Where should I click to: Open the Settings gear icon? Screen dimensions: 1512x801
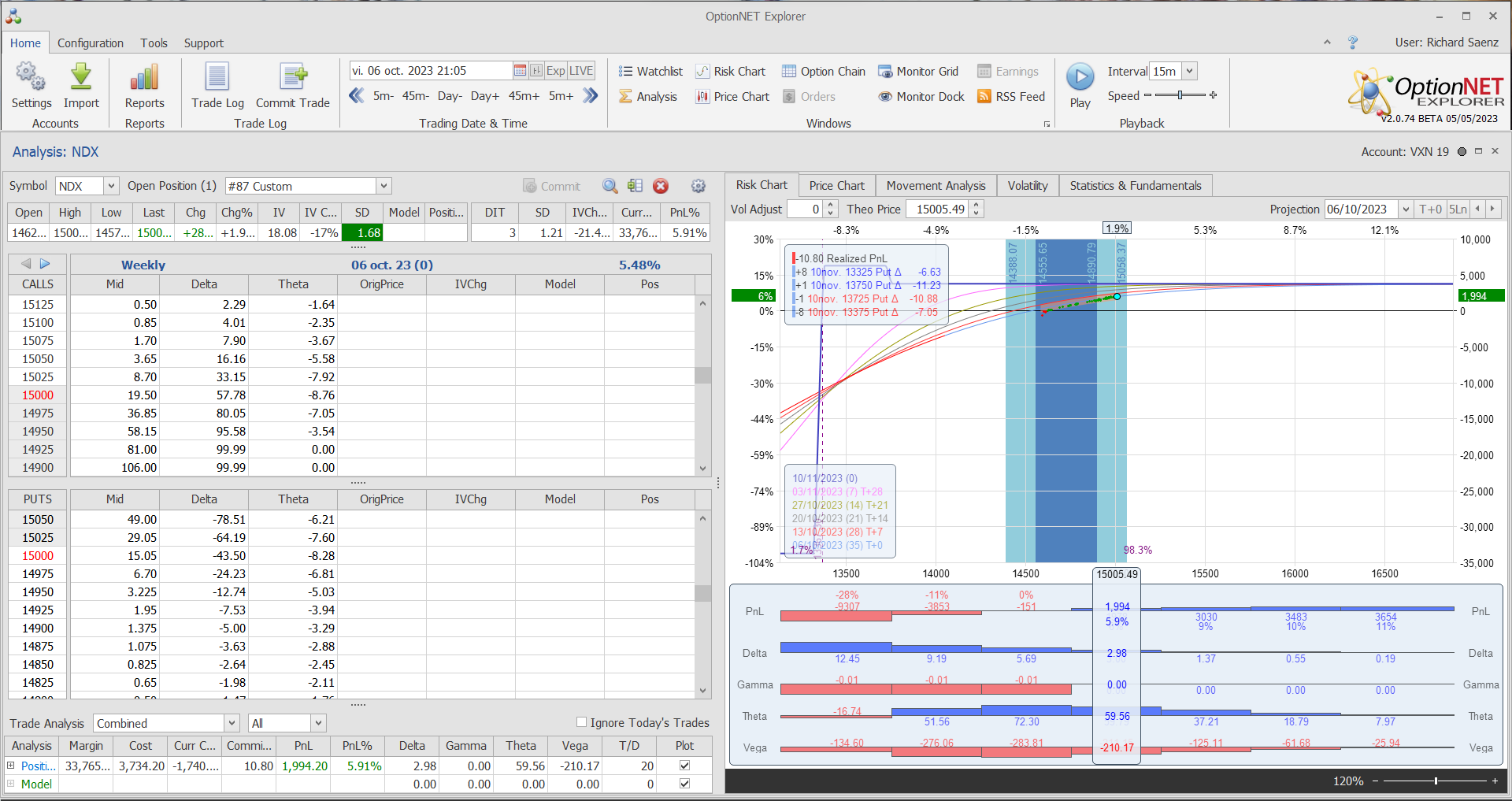click(x=31, y=78)
